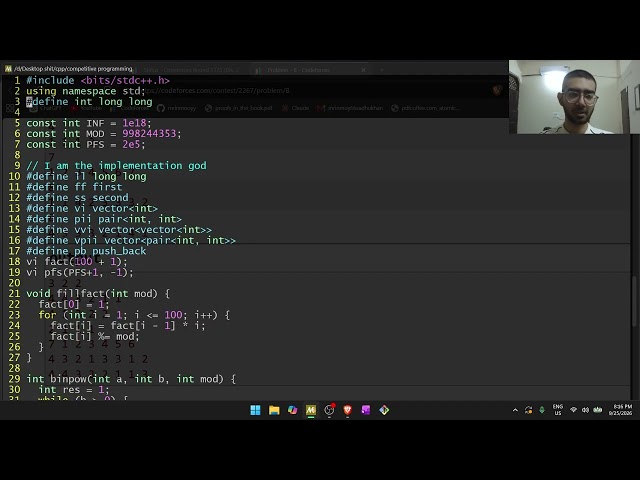Open the multicolored diamond taskbar icon
The width and height of the screenshot is (640, 480).
[384, 410]
